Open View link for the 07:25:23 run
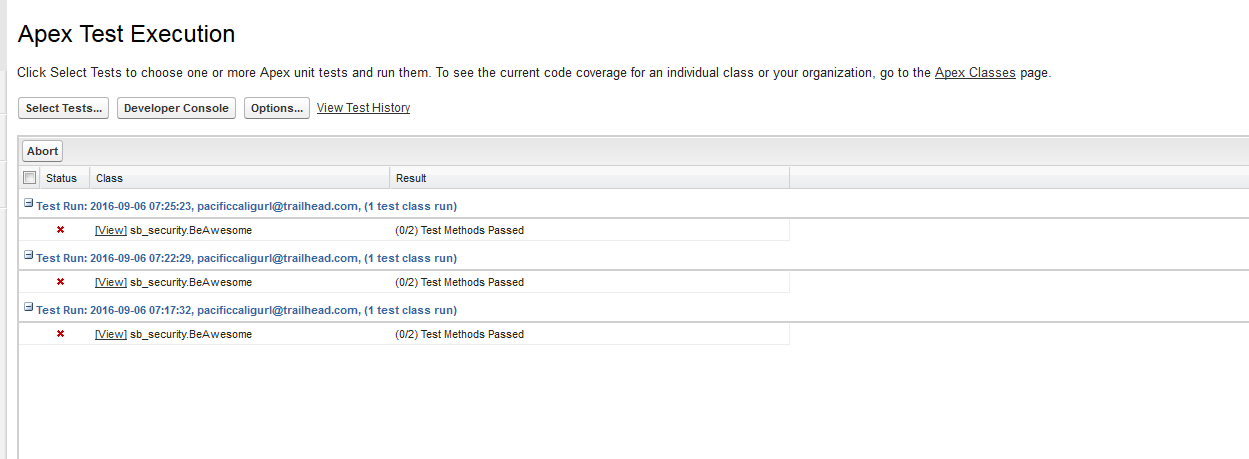This screenshot has width=1249, height=459. click(111, 230)
